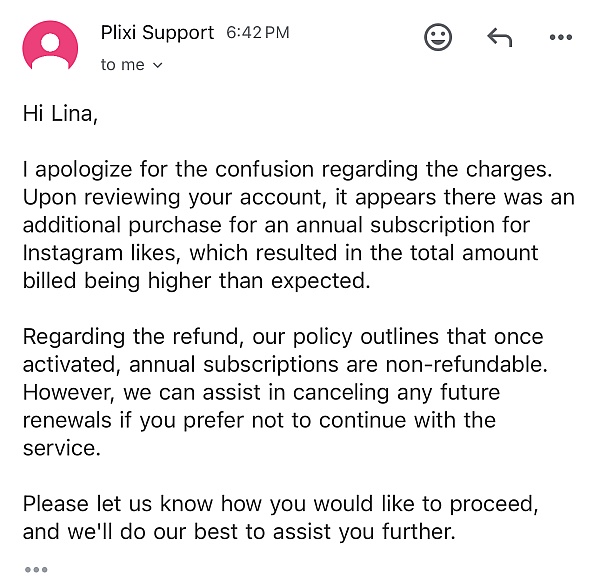
Task: Expand recipient details chevron beside "to me"
Action: click(157, 66)
